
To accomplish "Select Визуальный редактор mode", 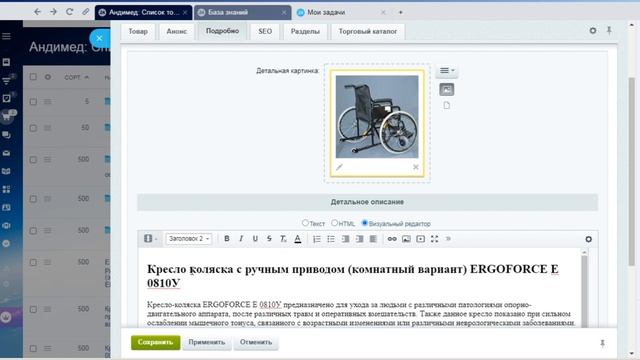I will [364, 223].
